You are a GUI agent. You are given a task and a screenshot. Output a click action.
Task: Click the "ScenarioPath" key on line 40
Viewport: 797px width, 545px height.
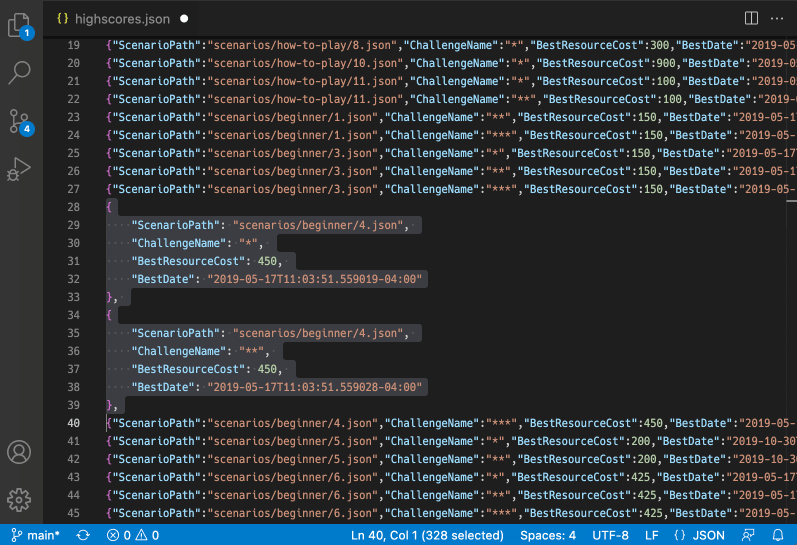(x=157, y=423)
